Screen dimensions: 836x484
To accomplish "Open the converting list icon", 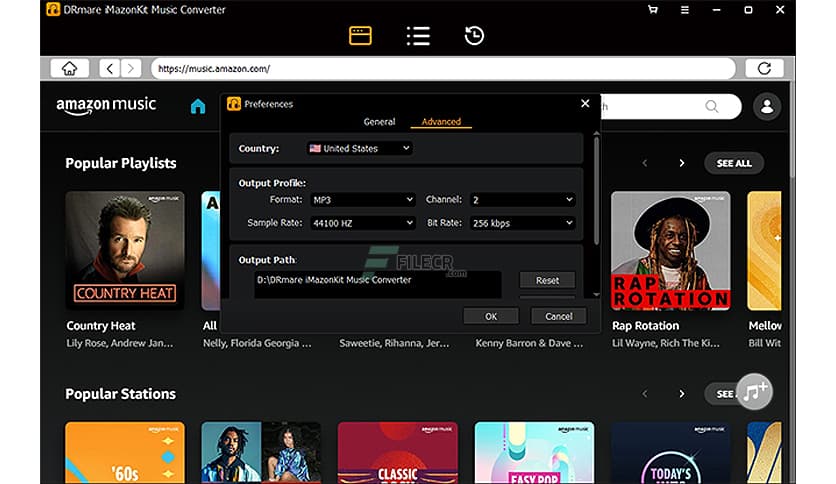I will tap(418, 36).
